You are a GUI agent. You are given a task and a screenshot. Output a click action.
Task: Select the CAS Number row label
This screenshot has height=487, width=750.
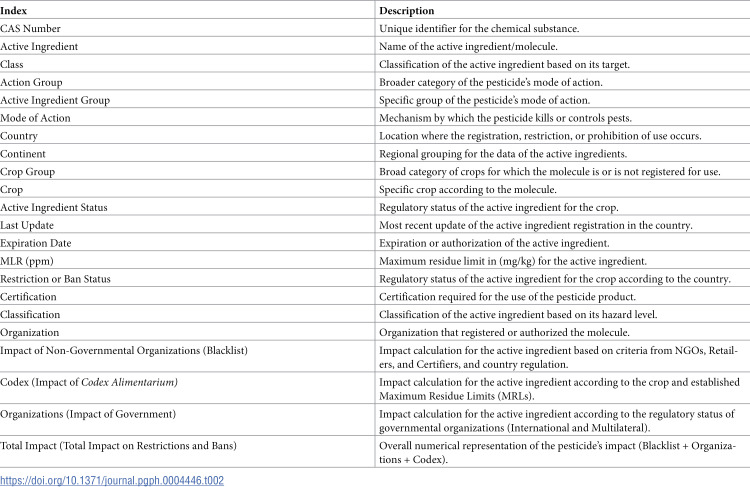click(30, 29)
